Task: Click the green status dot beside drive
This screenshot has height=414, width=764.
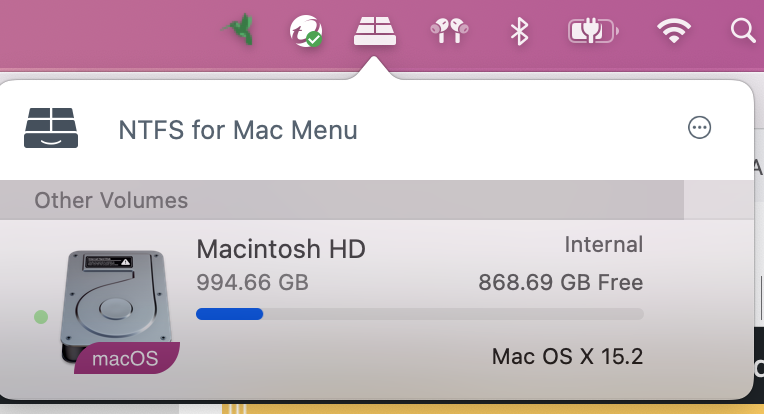Action: tap(41, 317)
